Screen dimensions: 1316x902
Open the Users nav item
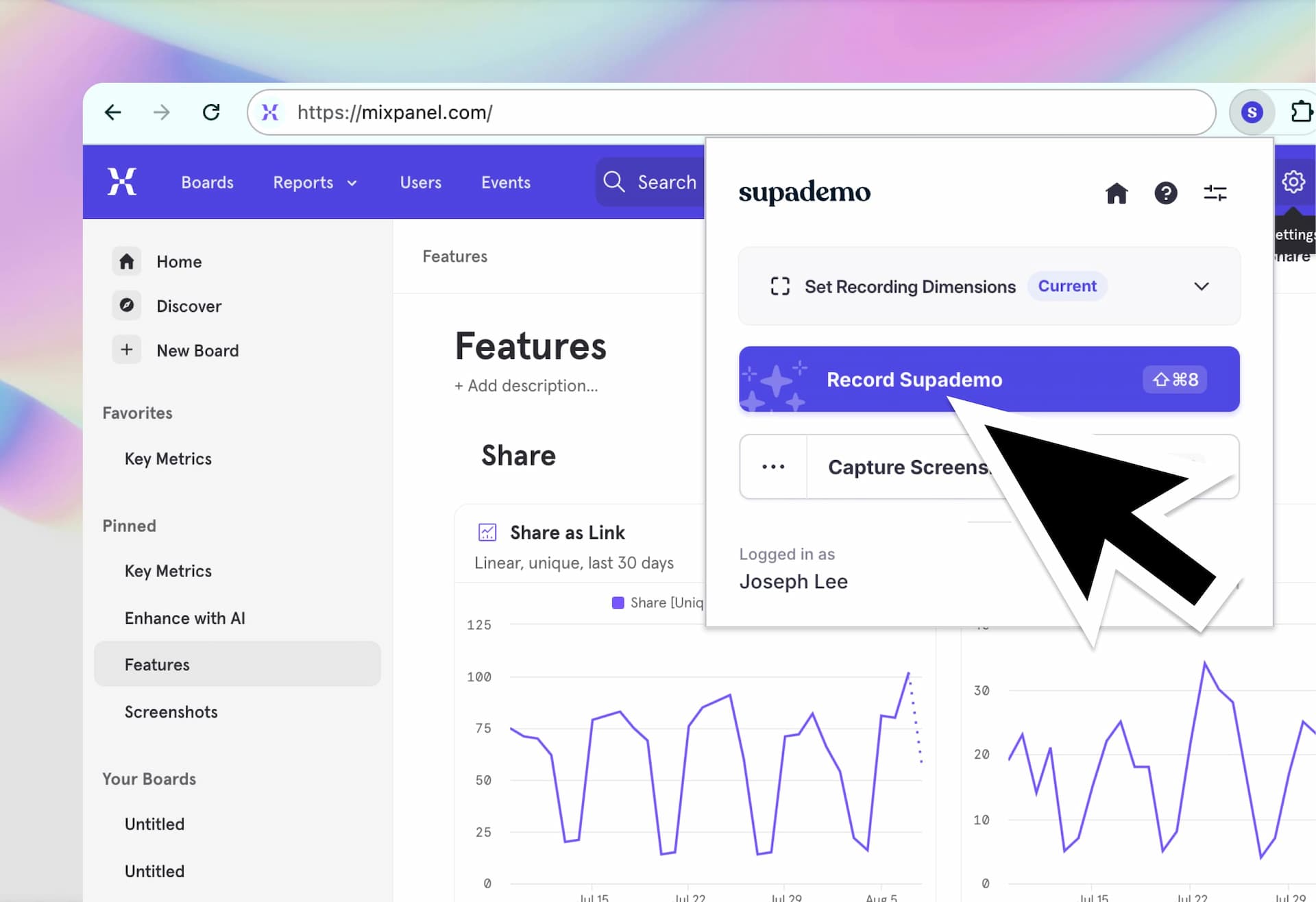click(421, 182)
